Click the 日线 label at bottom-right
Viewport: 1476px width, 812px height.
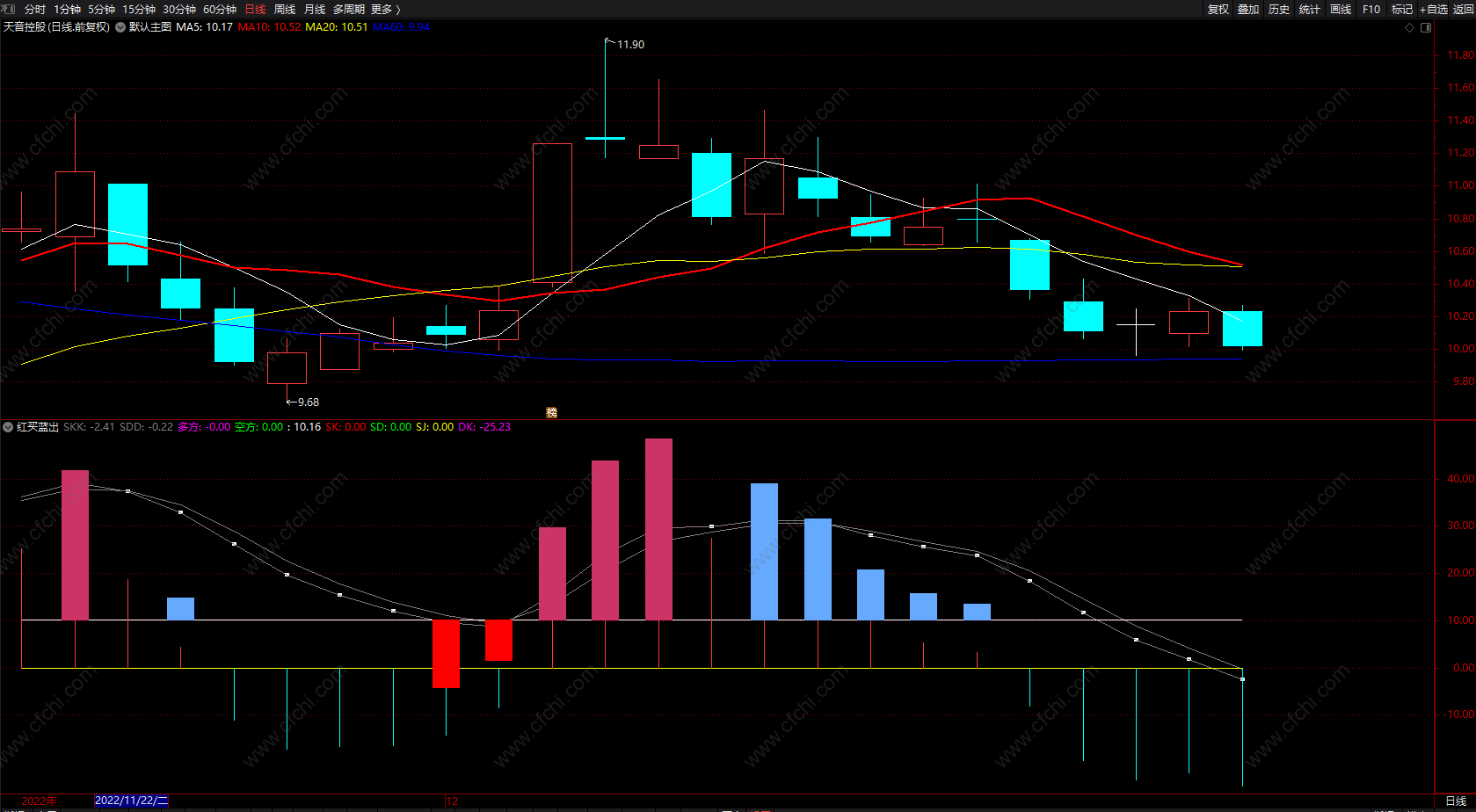click(x=1456, y=801)
